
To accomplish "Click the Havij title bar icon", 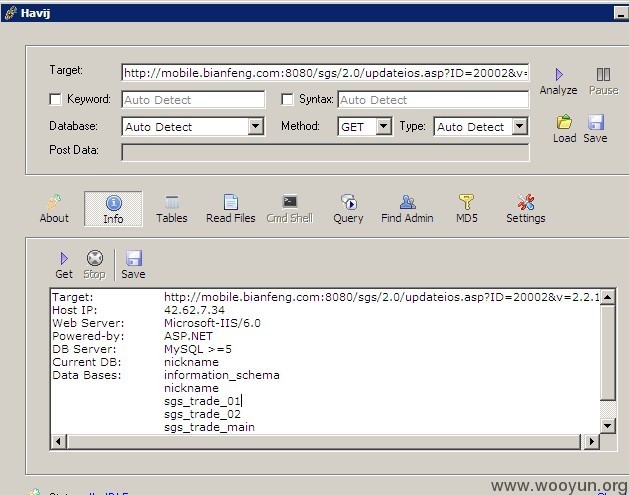I will pyautogui.click(x=11, y=13).
